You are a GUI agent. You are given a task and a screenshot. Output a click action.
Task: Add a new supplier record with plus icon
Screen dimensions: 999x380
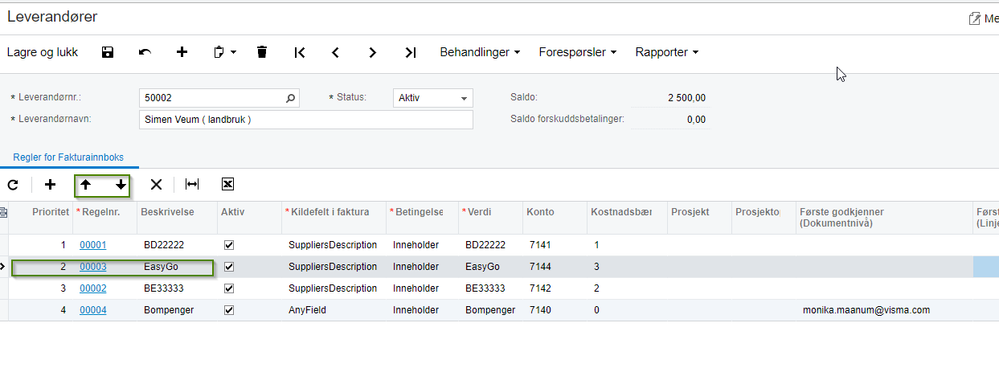point(182,52)
